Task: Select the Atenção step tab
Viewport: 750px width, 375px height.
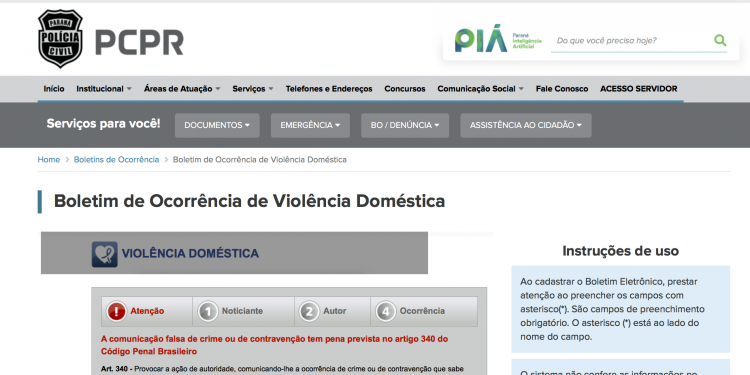Action: (x=147, y=311)
